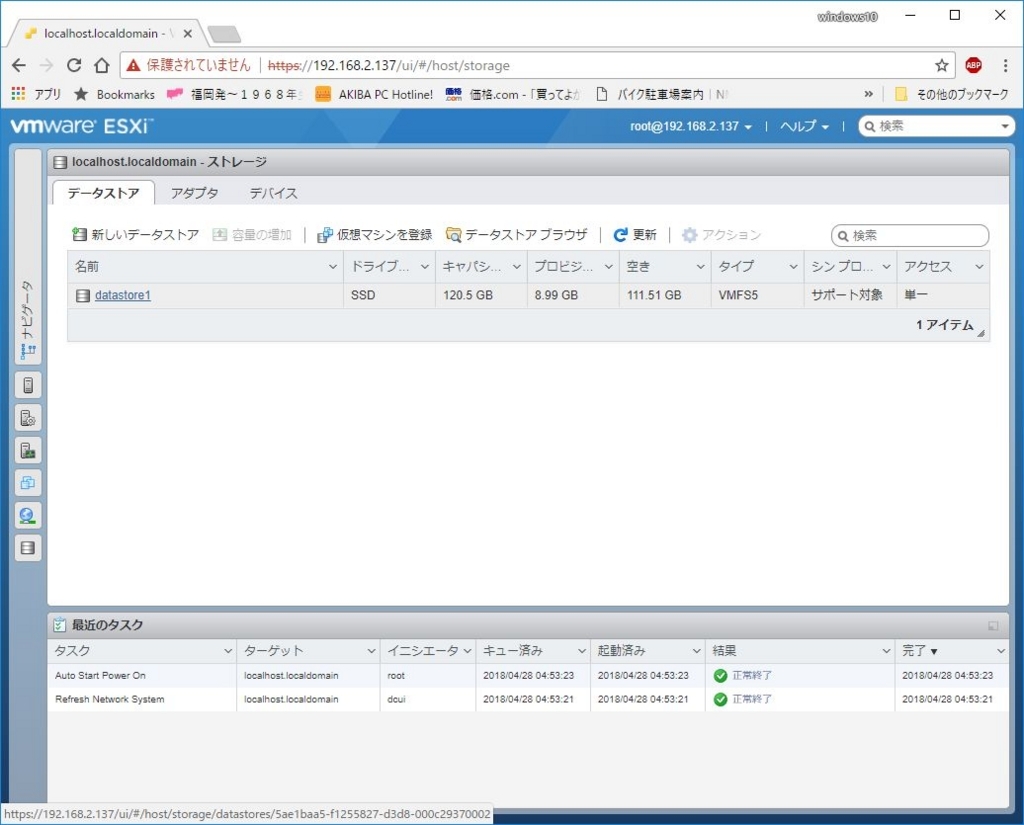Switch to the デバイス tab
The width and height of the screenshot is (1024, 825).
(273, 193)
